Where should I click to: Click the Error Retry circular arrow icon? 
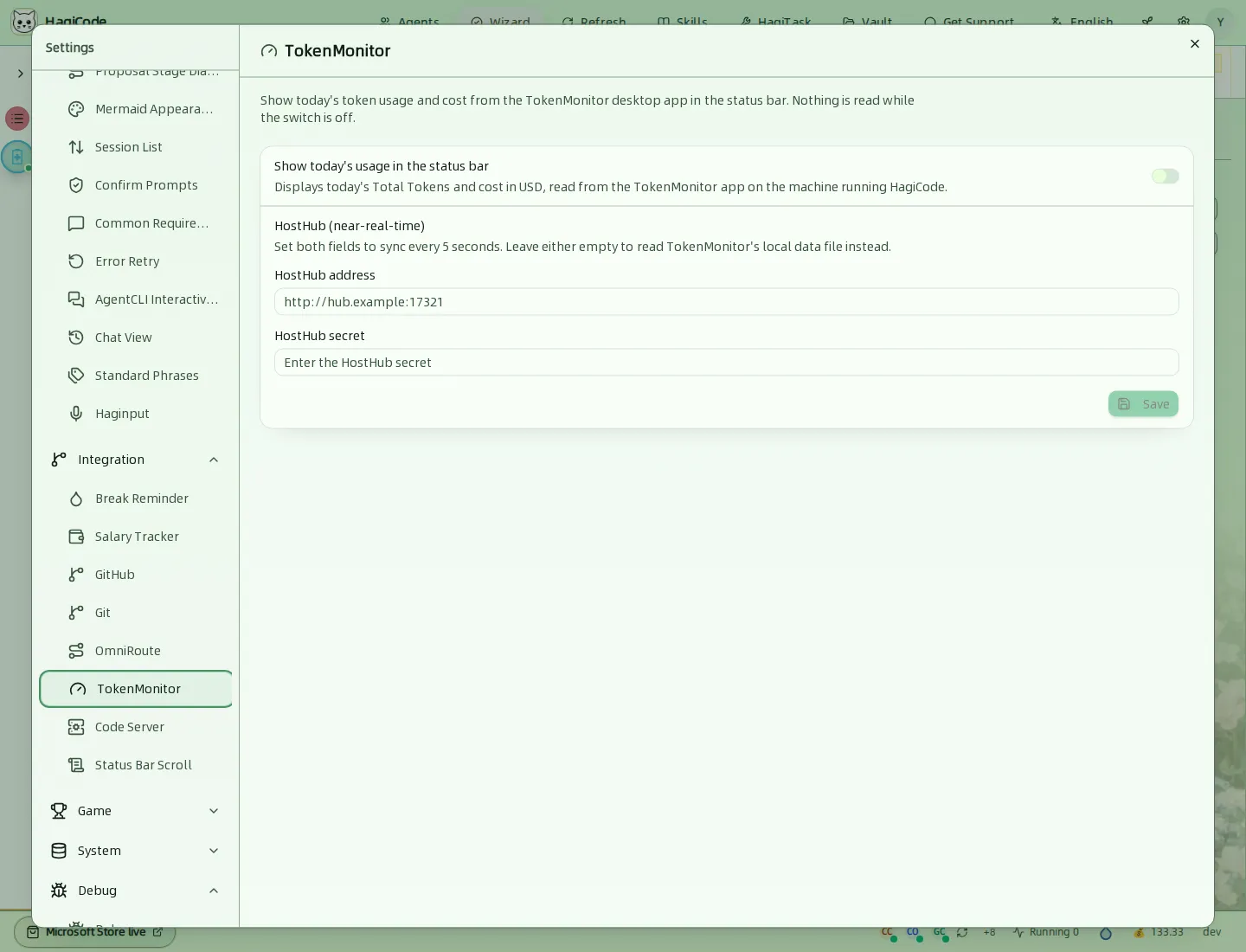(76, 261)
